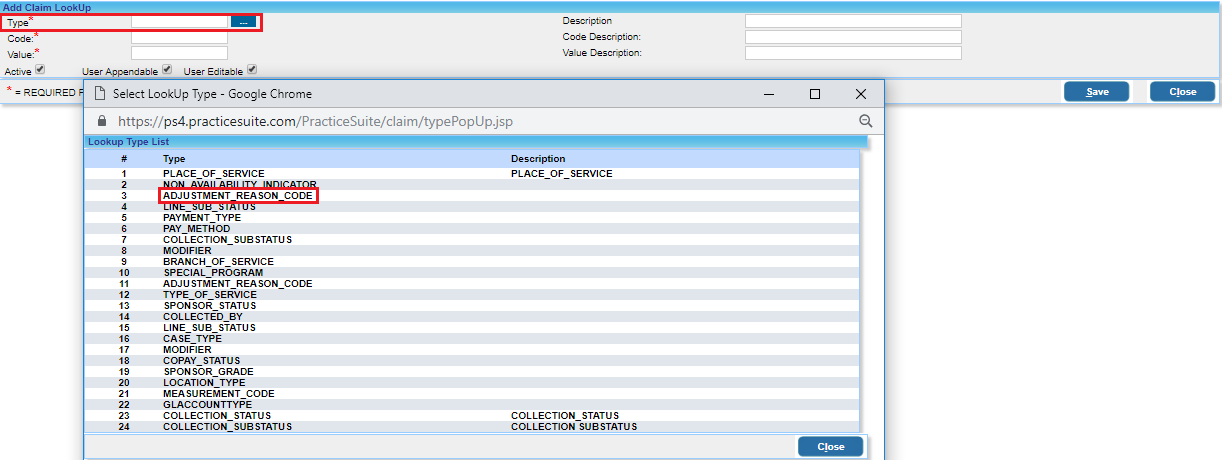Choose PAYMENT_TYPE from the lookup list
This screenshot has width=1222, height=460.
[201, 218]
